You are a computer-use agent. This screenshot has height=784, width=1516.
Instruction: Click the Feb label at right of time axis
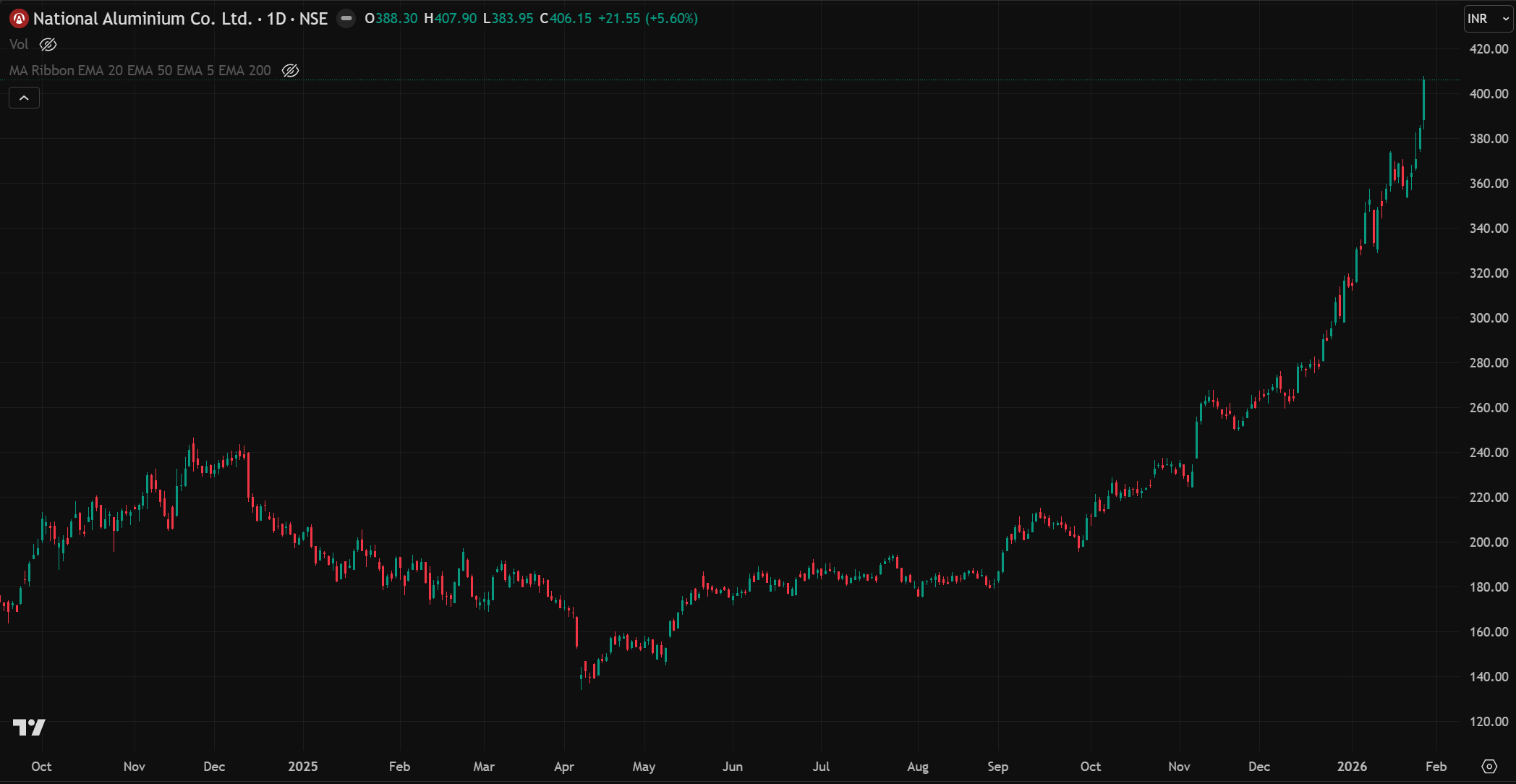[1436, 767]
